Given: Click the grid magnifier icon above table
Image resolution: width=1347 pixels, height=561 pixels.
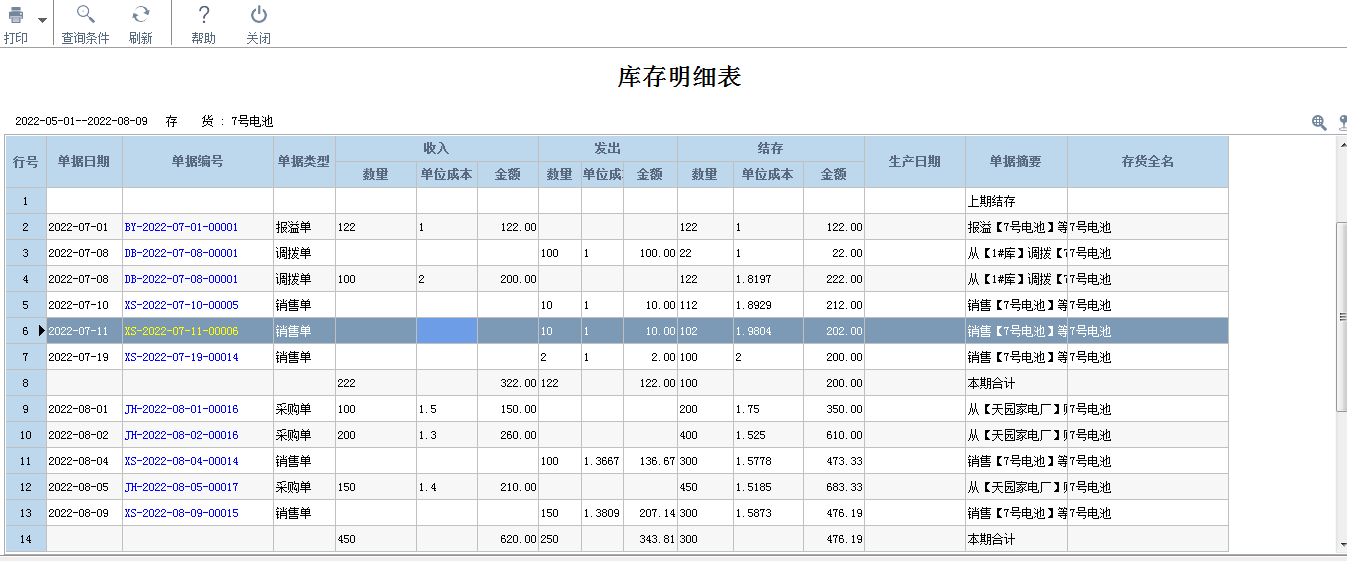Looking at the screenshot, I should [x=1319, y=122].
